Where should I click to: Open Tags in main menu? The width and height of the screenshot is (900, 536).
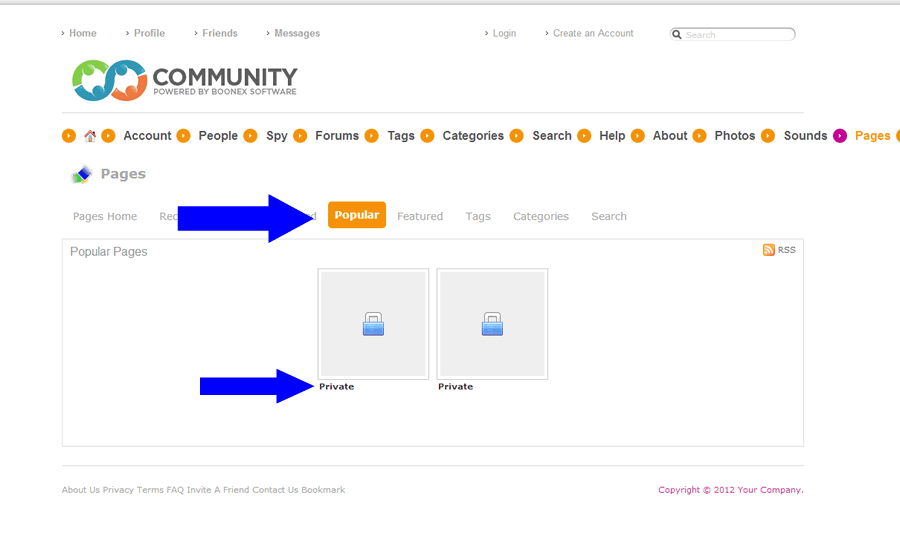pyautogui.click(x=401, y=136)
